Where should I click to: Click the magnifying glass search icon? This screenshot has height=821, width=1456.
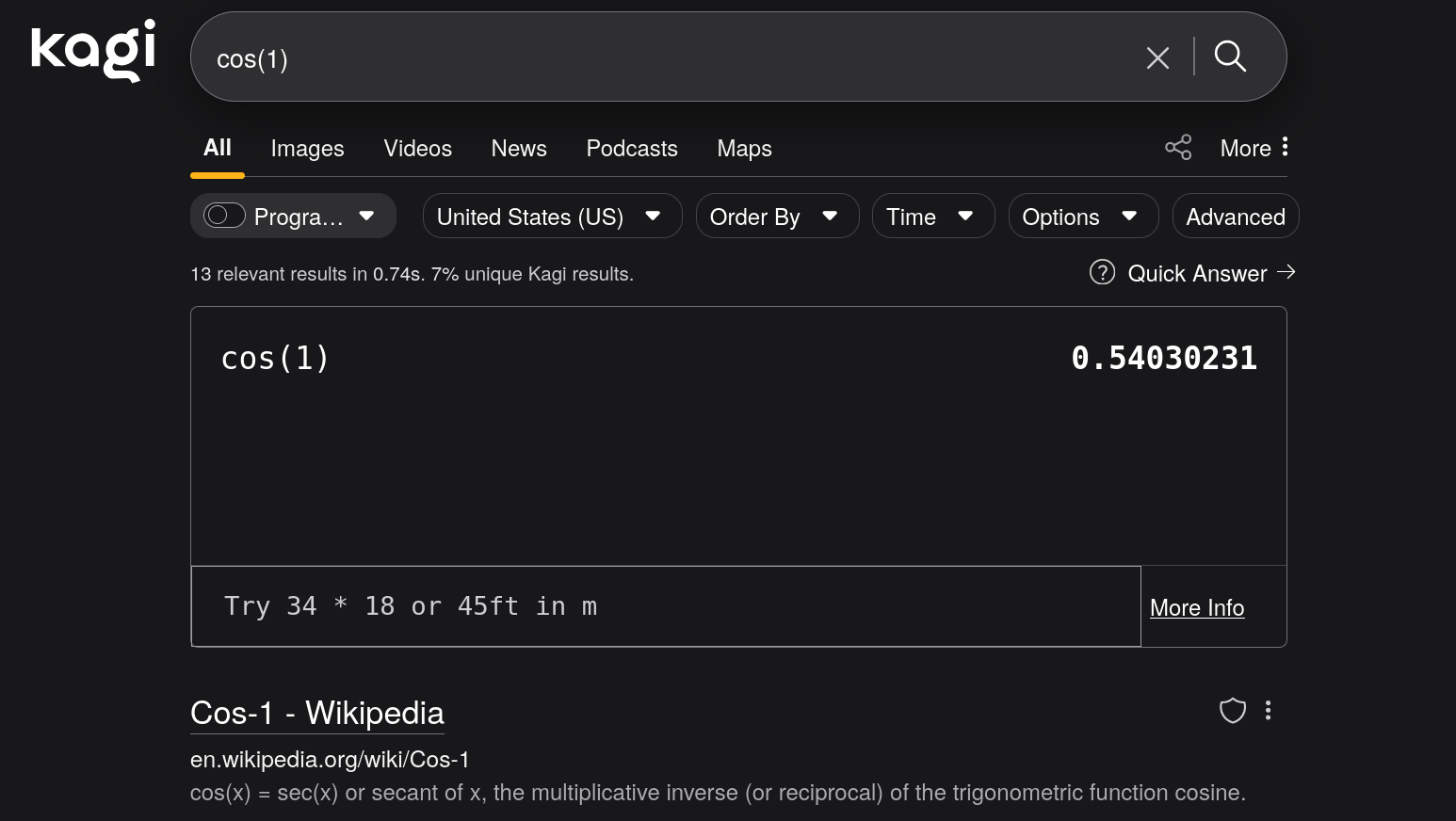(x=1229, y=56)
